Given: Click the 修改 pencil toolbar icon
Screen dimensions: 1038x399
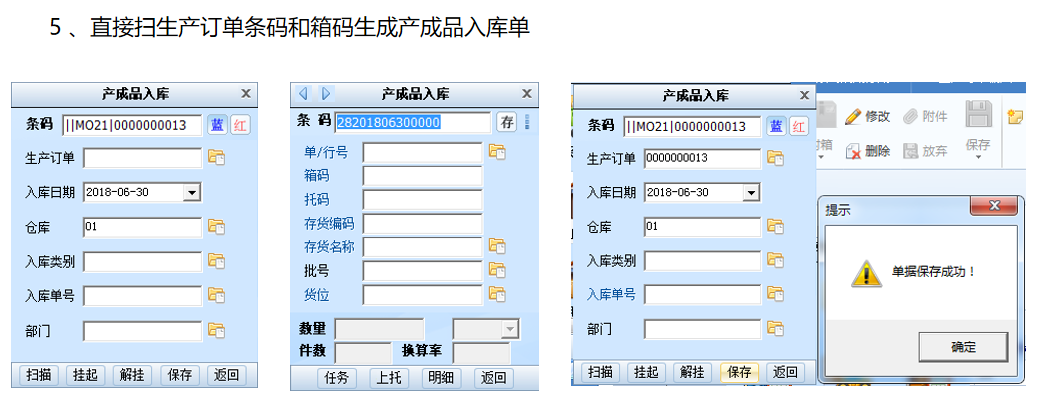Looking at the screenshot, I should point(854,116).
